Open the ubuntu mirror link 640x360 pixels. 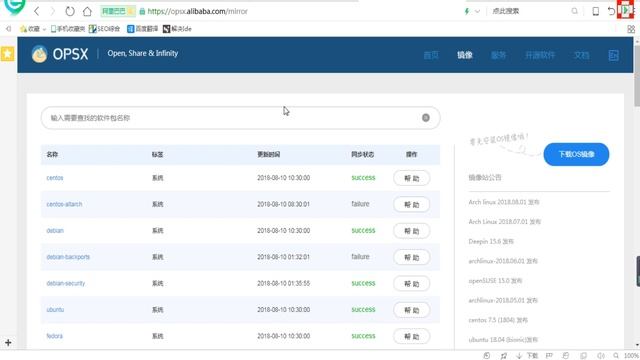55,310
